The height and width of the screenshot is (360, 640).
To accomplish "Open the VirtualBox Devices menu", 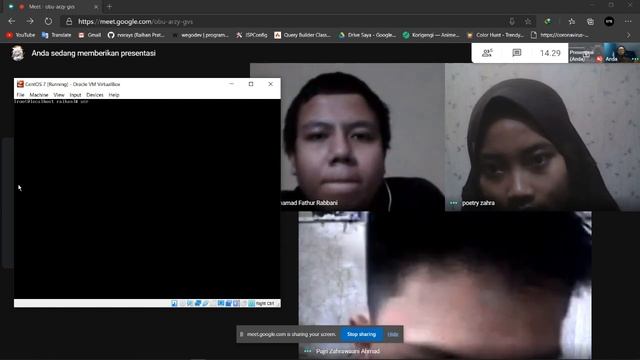I will [95, 95].
